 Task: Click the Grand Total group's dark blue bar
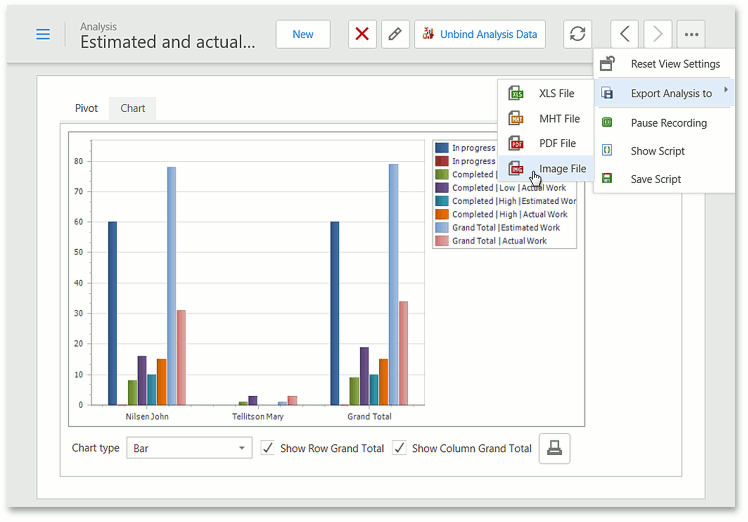[x=335, y=313]
